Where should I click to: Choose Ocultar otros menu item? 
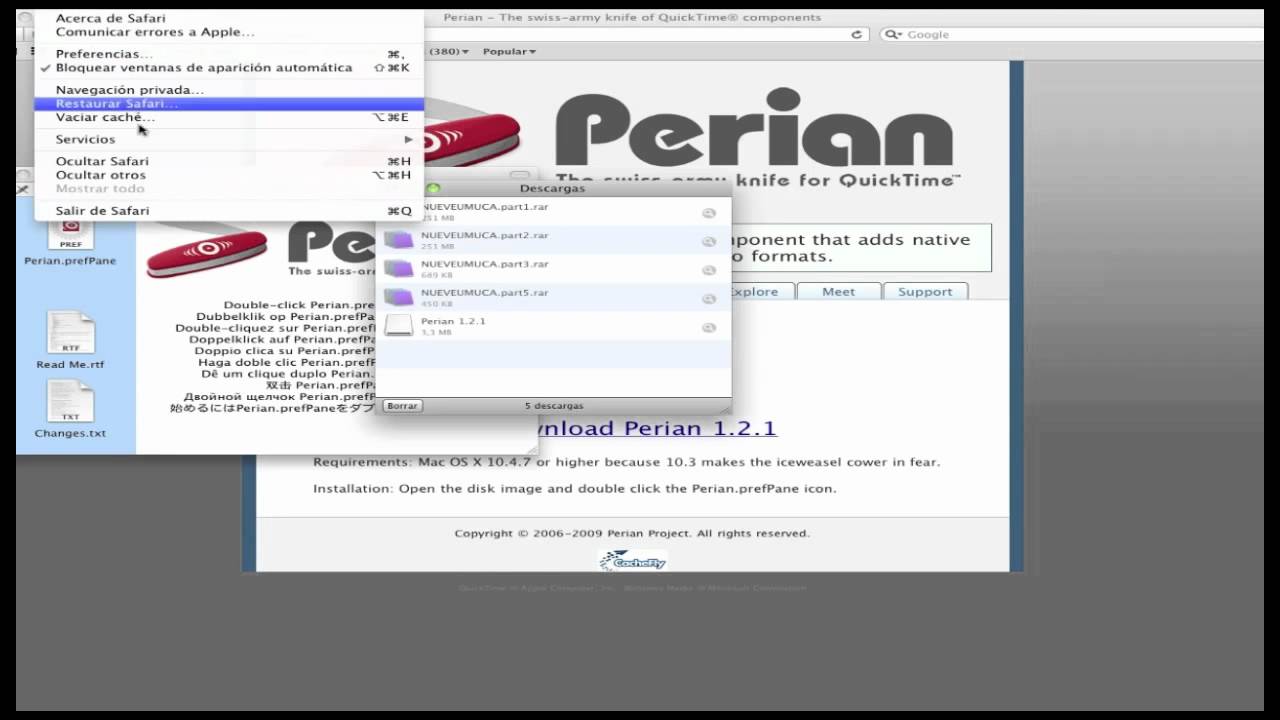tap(229, 175)
